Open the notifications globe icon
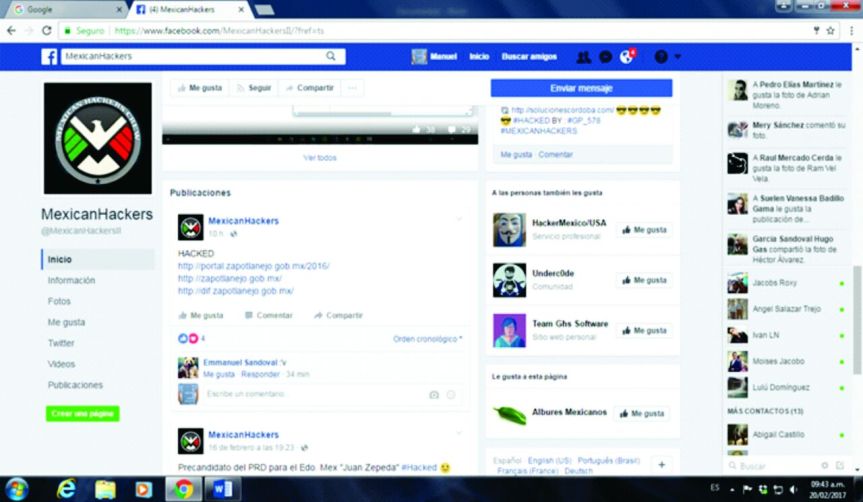Screen dimensions: 863x502 tap(626, 57)
